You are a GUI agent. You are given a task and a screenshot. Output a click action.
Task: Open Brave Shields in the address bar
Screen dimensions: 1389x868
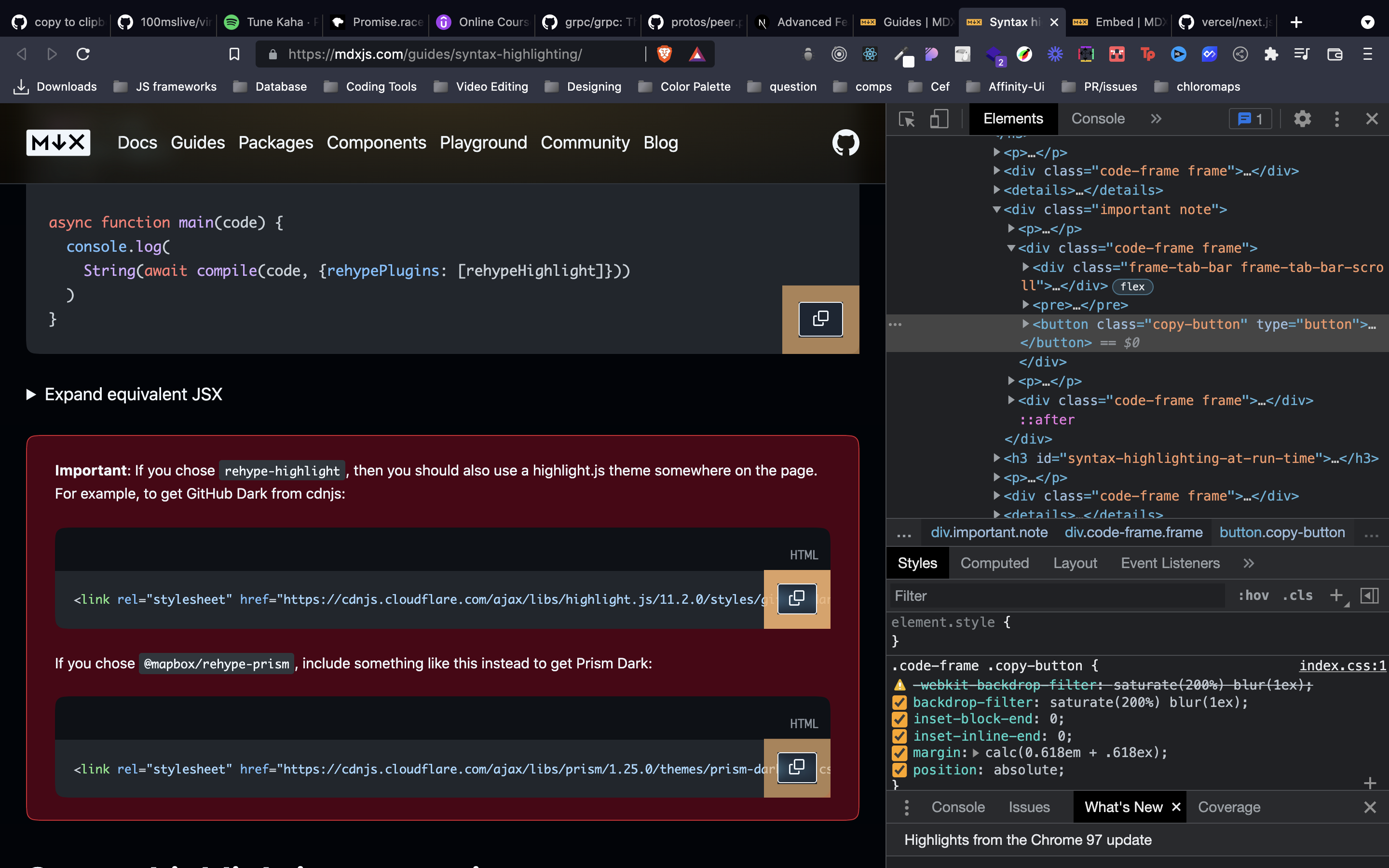(x=665, y=54)
